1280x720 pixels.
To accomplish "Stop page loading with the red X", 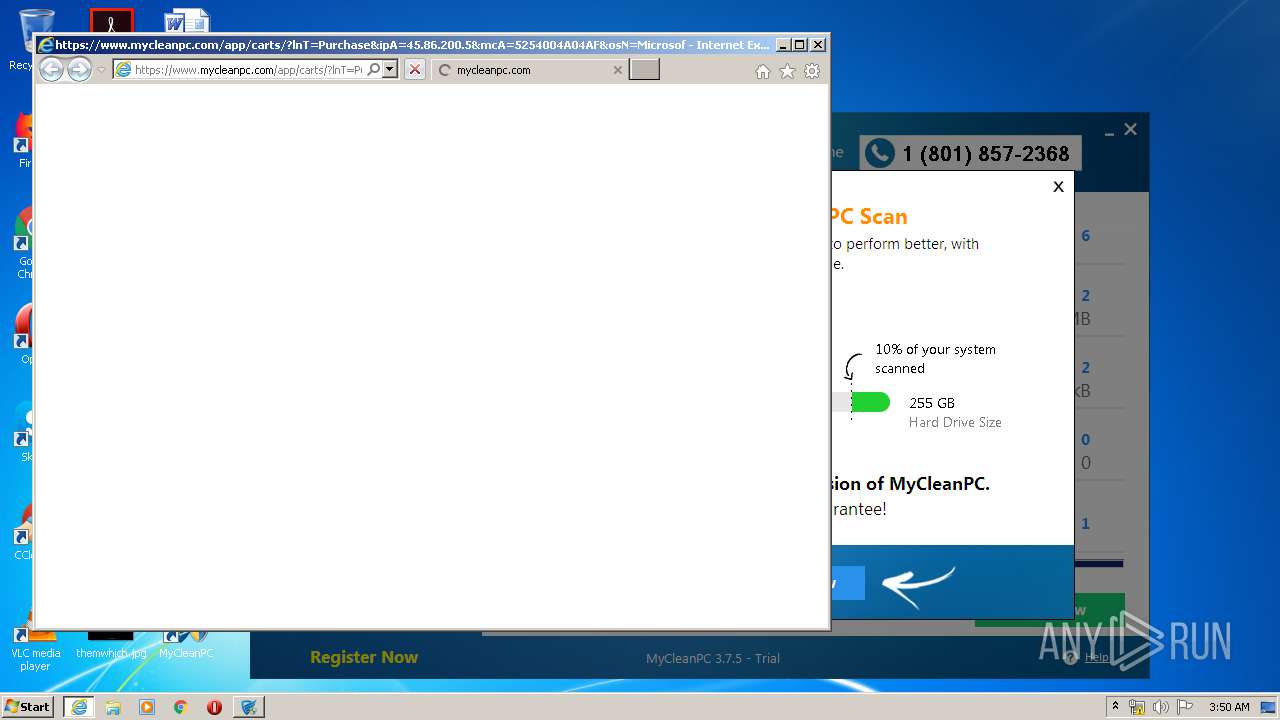I will (414, 70).
